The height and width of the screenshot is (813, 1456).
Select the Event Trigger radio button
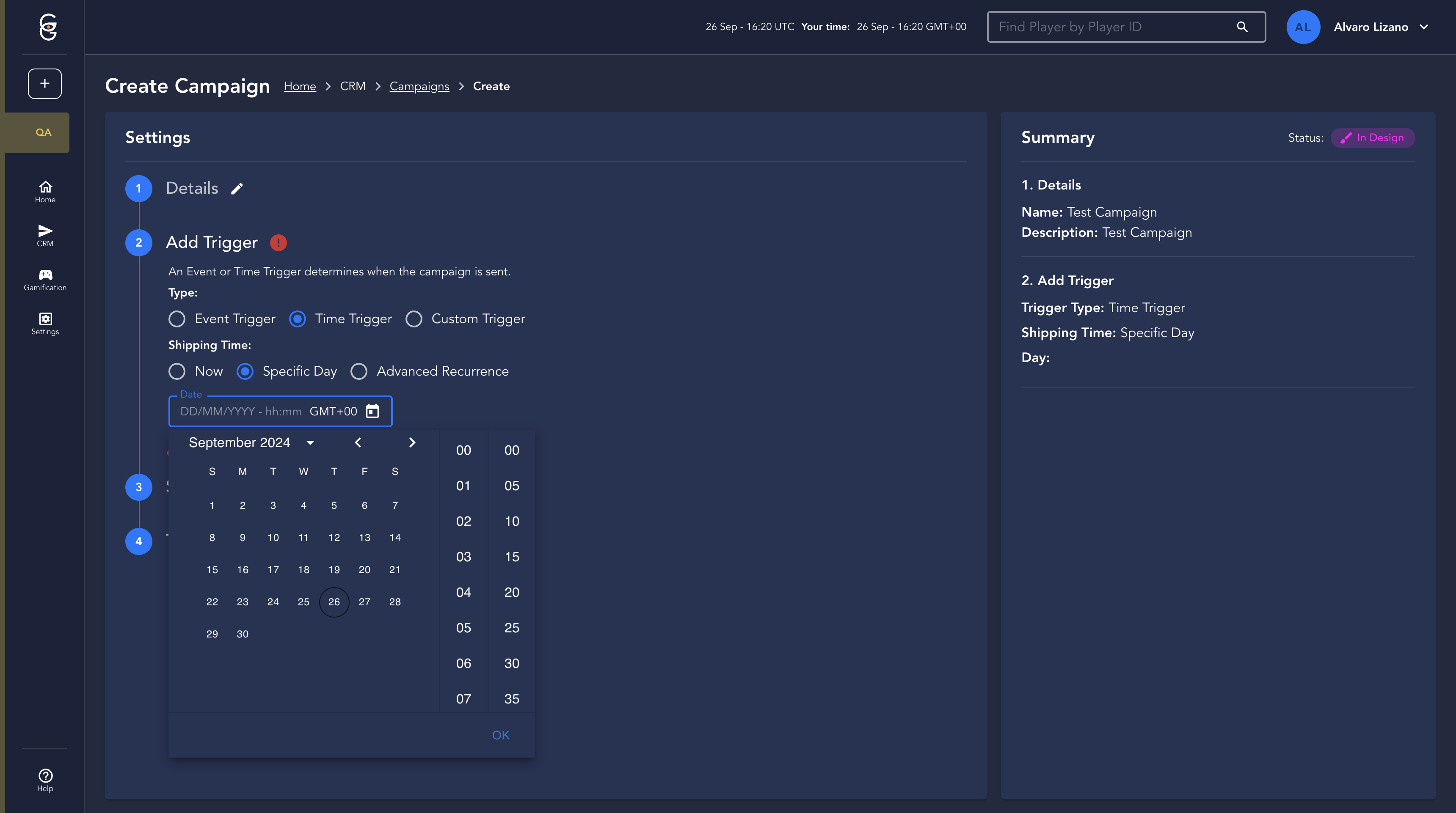click(177, 319)
